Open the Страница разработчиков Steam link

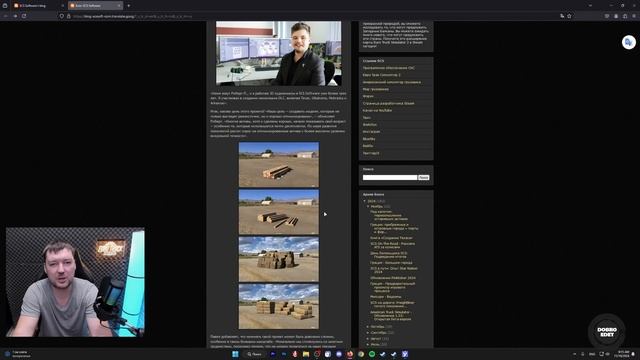[389, 103]
